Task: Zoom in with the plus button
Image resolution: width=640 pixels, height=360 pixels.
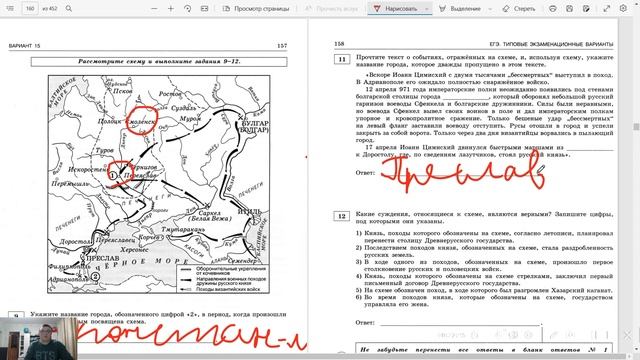Action: (x=171, y=9)
